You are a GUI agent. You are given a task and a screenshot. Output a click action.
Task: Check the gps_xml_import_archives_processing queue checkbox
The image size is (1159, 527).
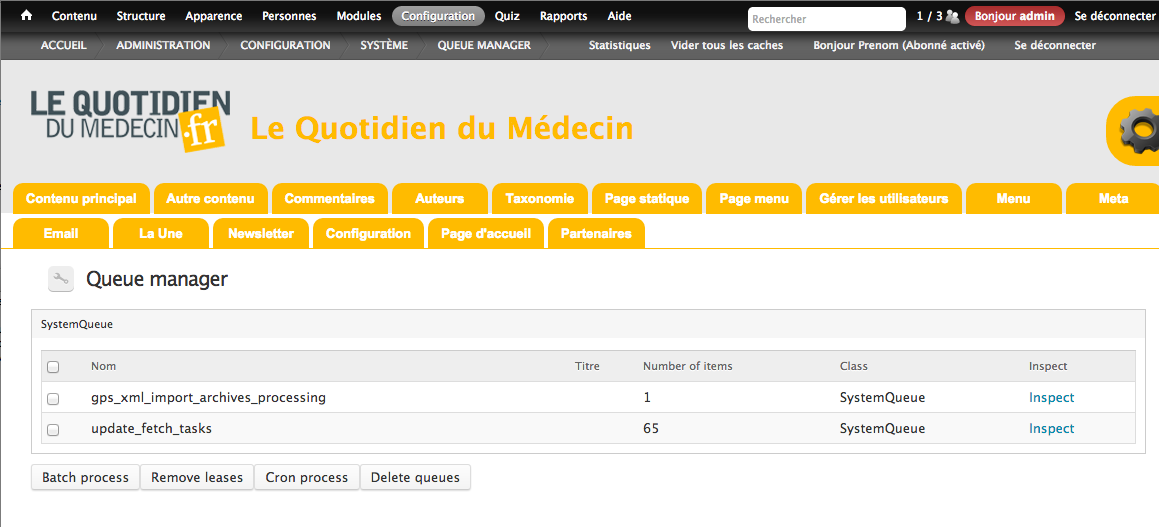tap(53, 398)
